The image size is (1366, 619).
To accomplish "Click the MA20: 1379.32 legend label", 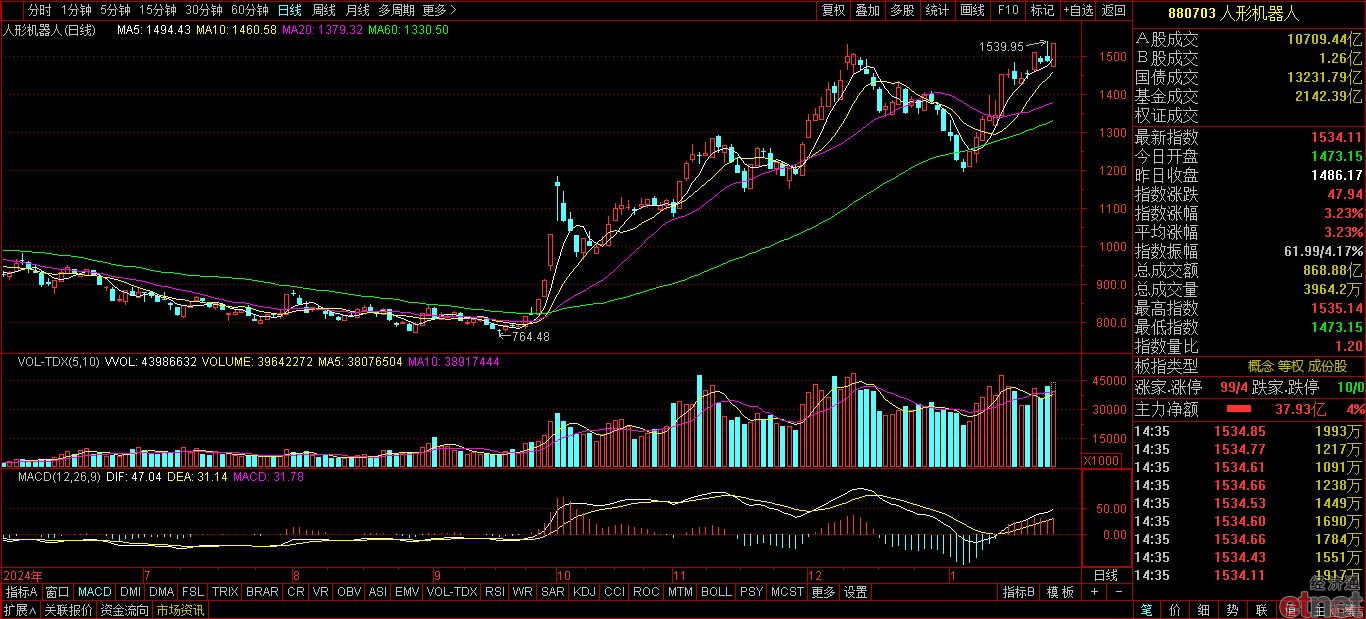I will click(323, 30).
